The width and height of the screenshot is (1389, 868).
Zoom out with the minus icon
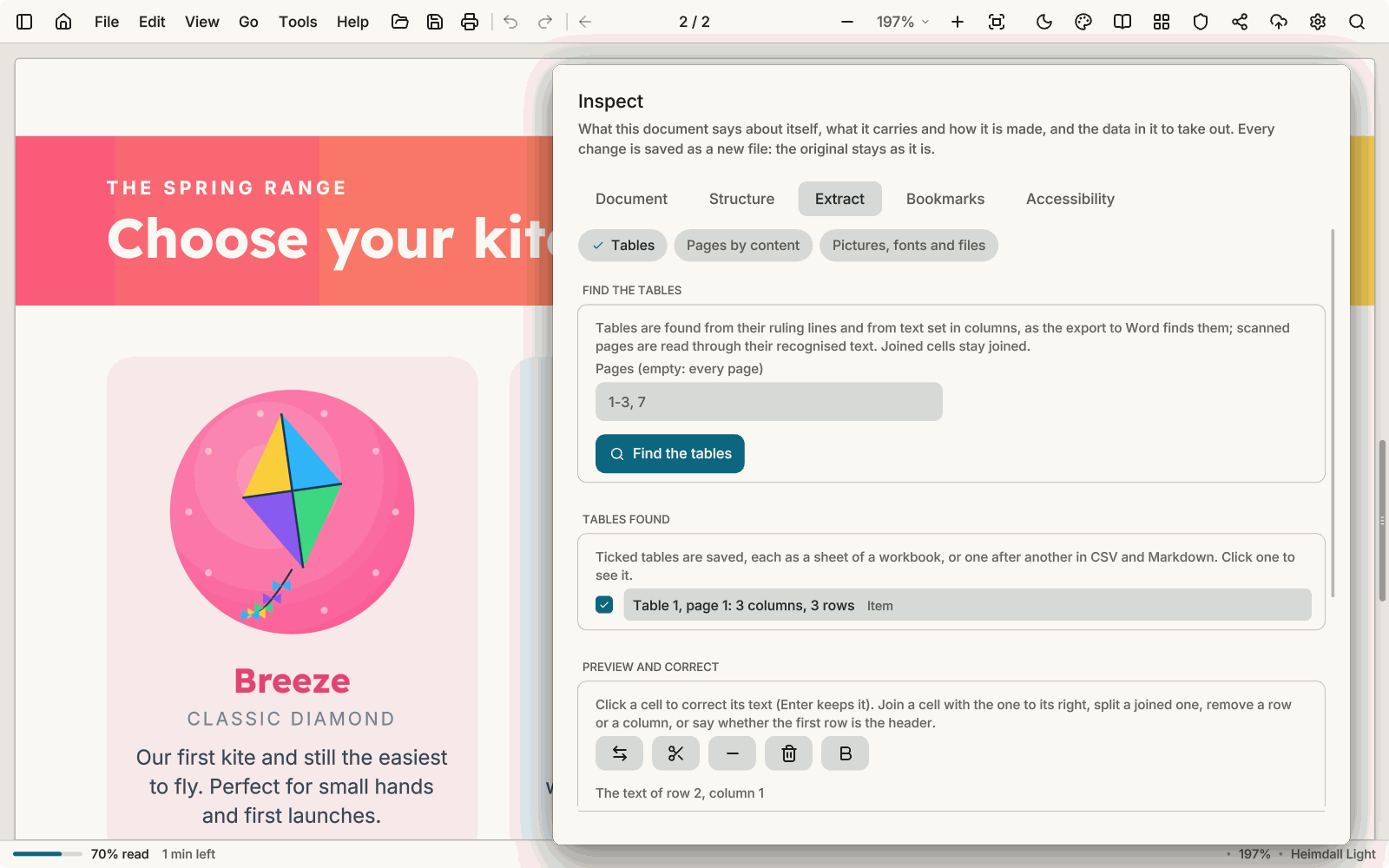click(x=847, y=22)
